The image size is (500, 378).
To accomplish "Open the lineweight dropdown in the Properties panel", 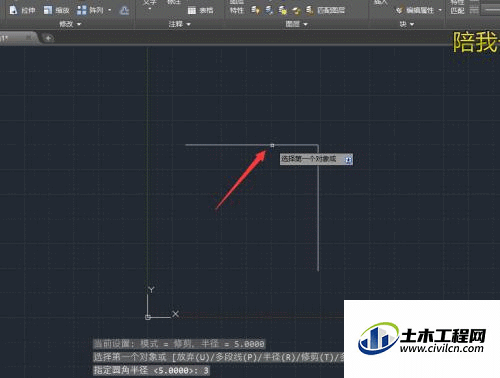I will [491, 10].
